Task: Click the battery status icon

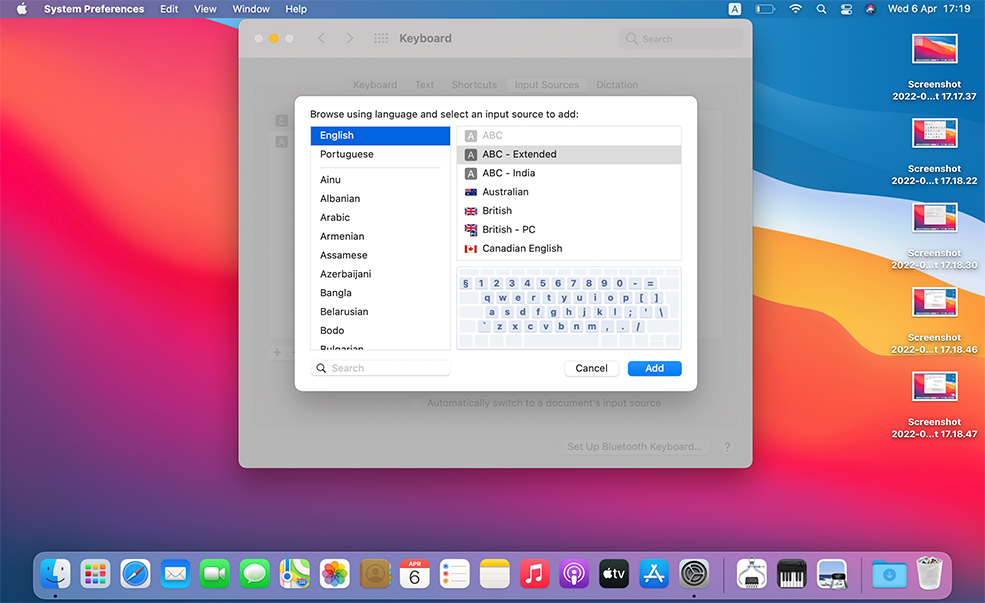Action: click(765, 9)
